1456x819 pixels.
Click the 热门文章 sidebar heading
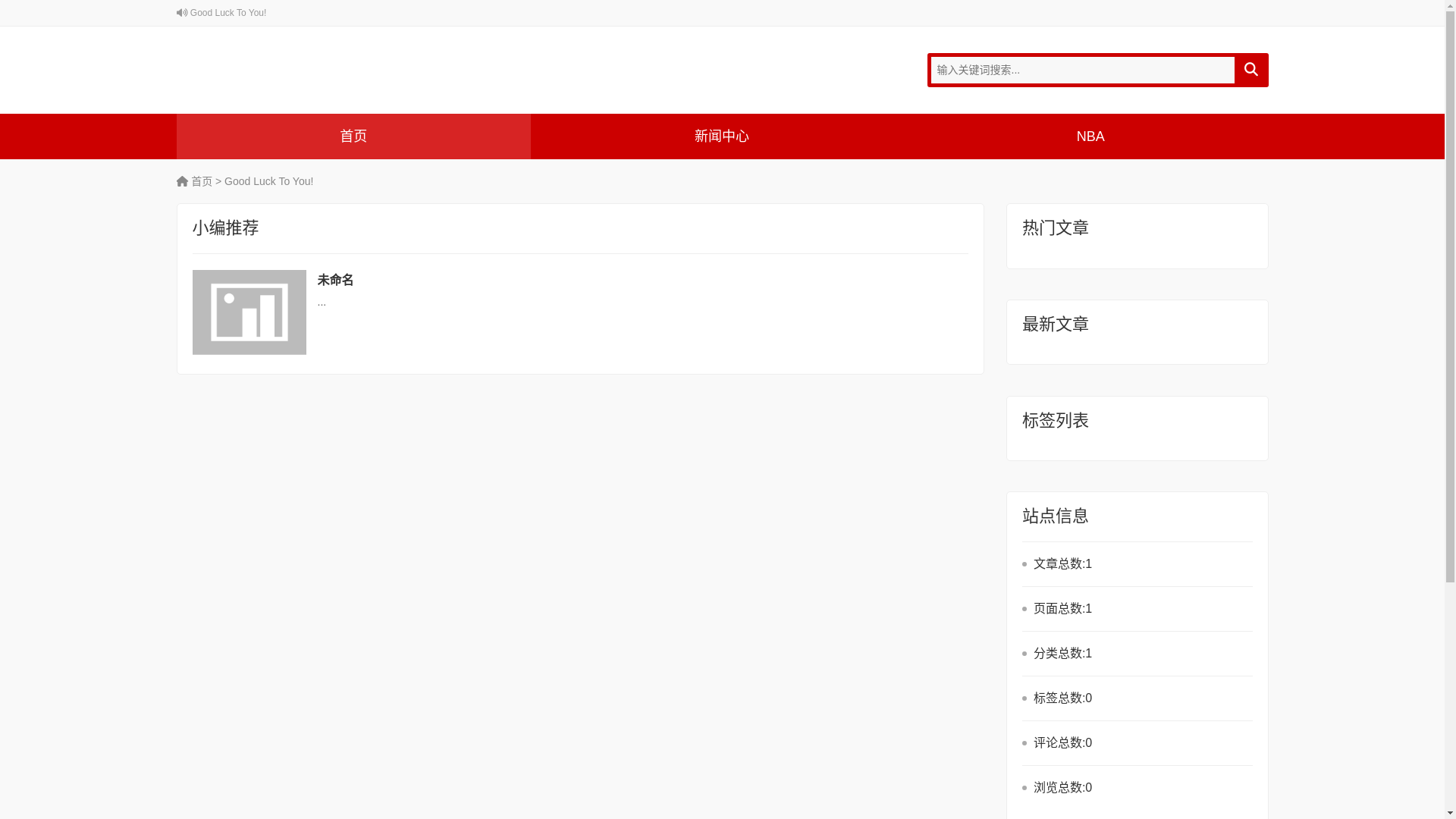pyautogui.click(x=1056, y=227)
